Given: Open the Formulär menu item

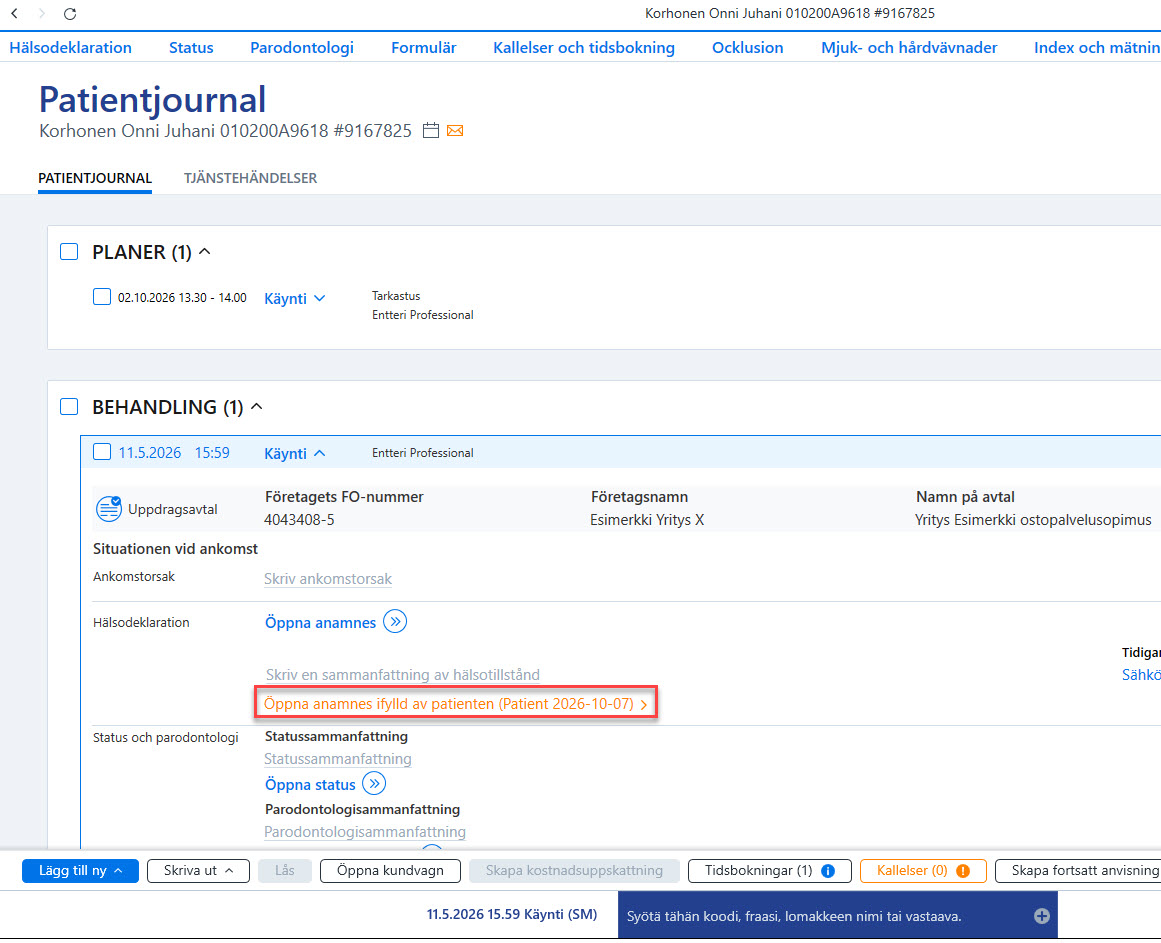Looking at the screenshot, I should tap(424, 47).
